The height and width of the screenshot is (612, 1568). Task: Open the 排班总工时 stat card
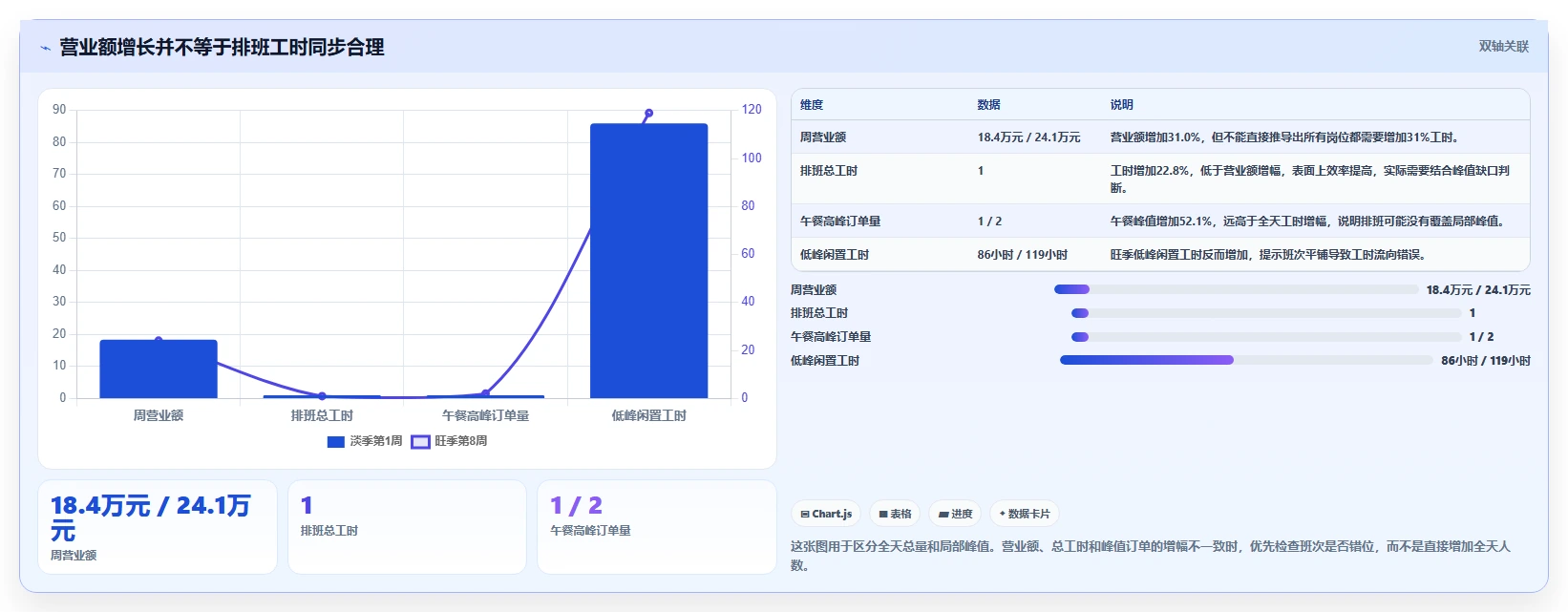pyautogui.click(x=407, y=527)
